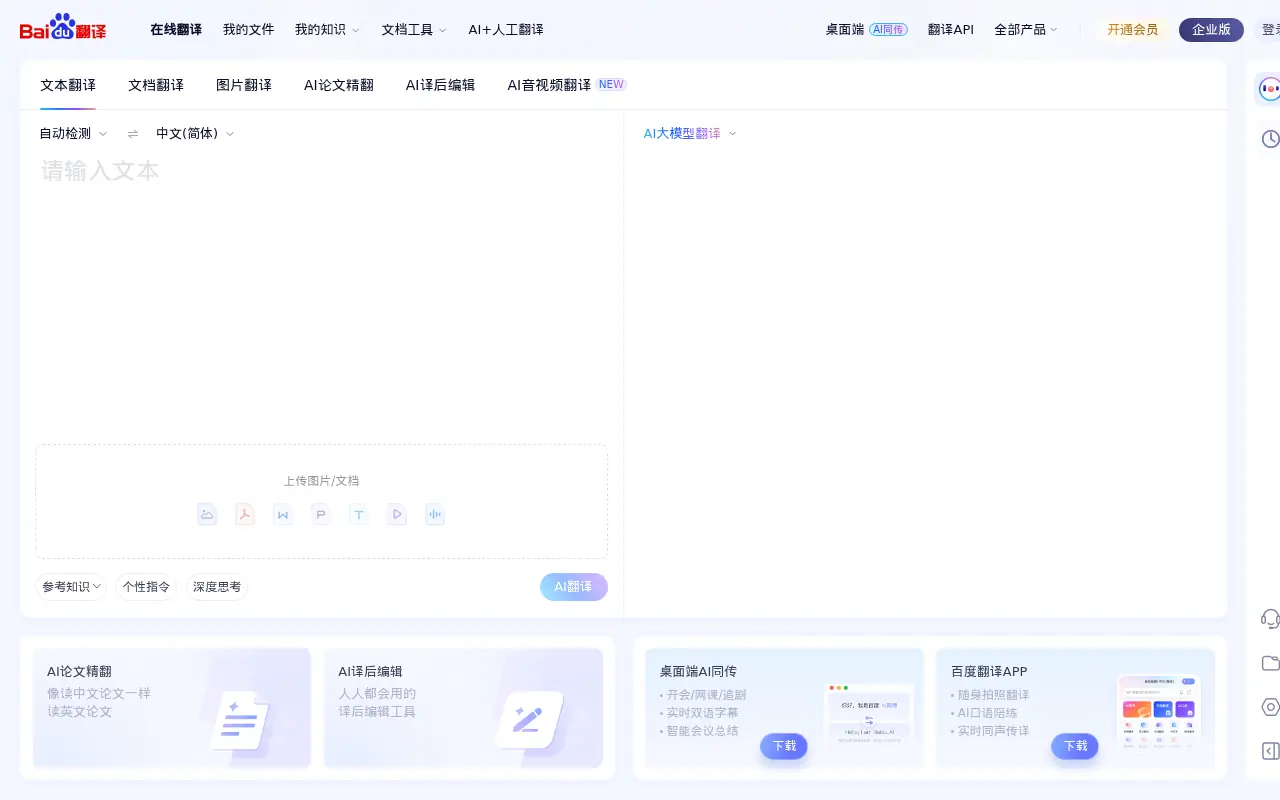Screen dimensions: 1280x800
Task: Open the settings gear icon in right sidebar
Action: pyautogui.click(x=1270, y=707)
